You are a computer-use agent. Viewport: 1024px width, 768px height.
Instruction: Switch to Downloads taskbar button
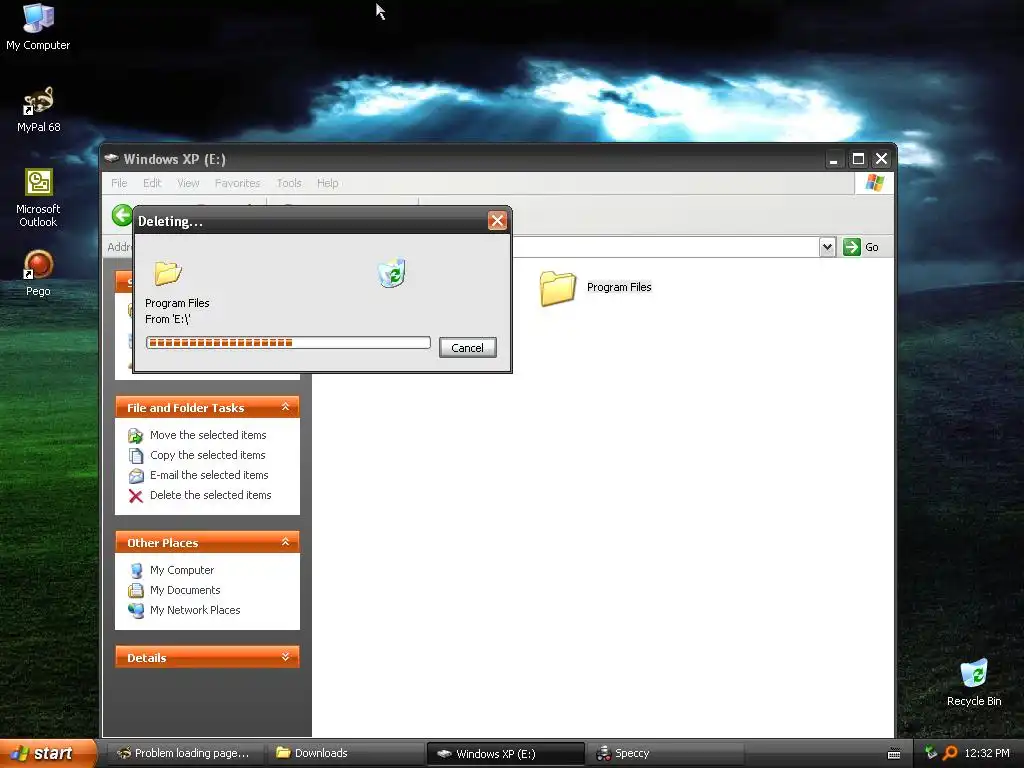click(x=345, y=753)
